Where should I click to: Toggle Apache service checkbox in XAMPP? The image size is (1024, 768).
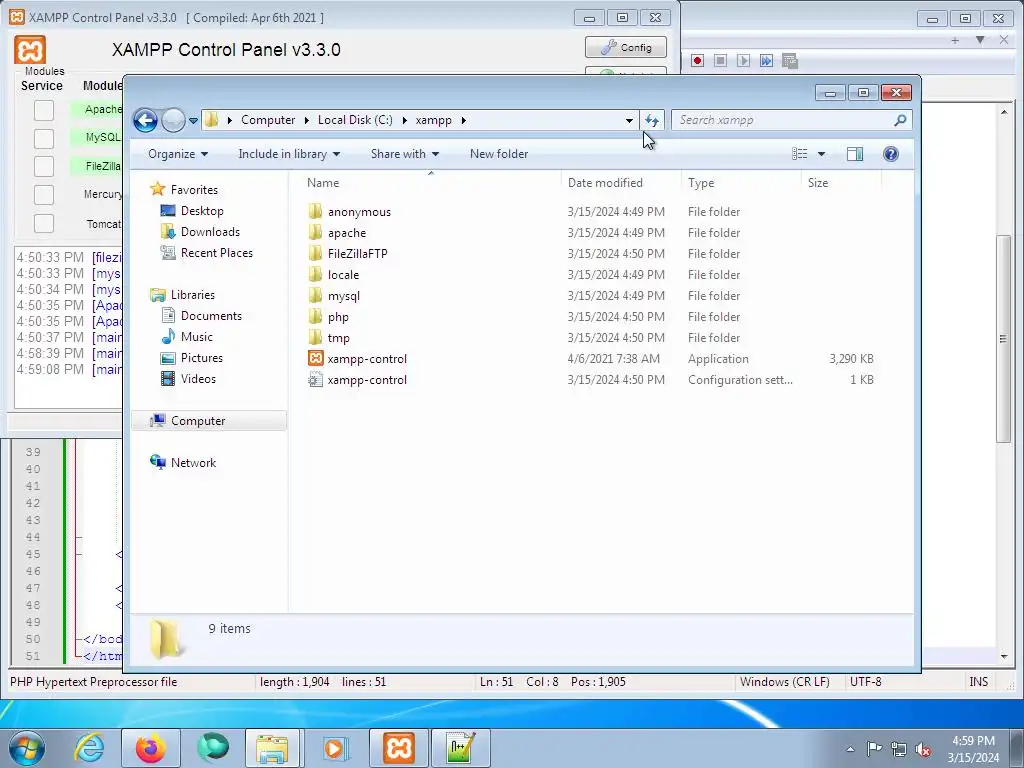(x=44, y=110)
